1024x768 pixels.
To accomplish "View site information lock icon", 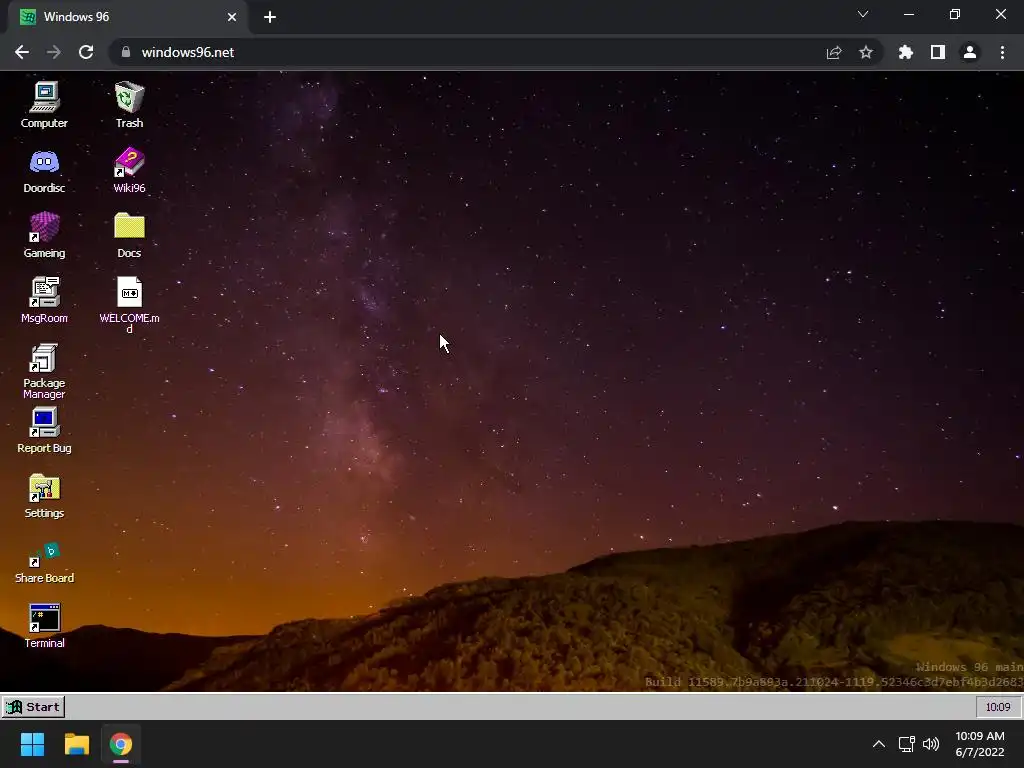I will pyautogui.click(x=126, y=52).
